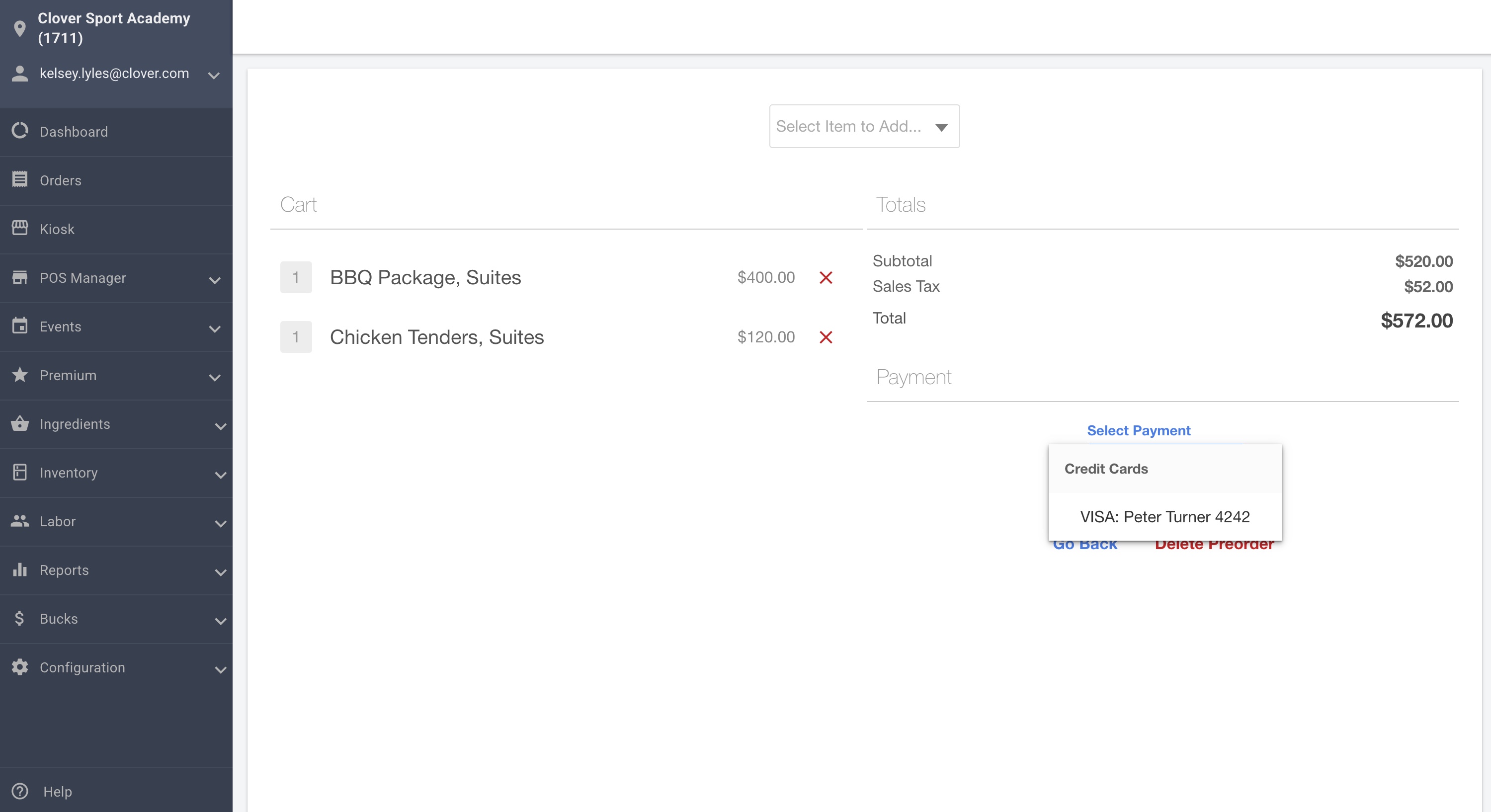Click kelsey.lyles@clover.com account email

click(114, 74)
